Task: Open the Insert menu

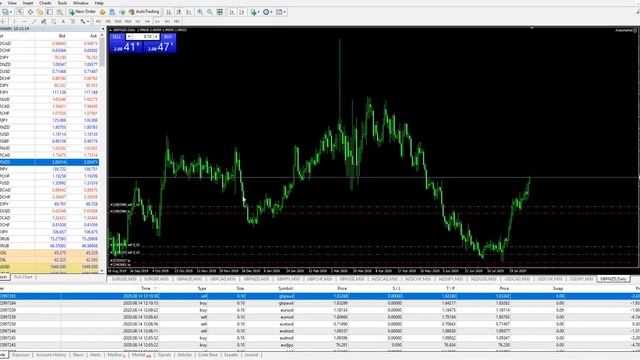Action: [x=28, y=3]
